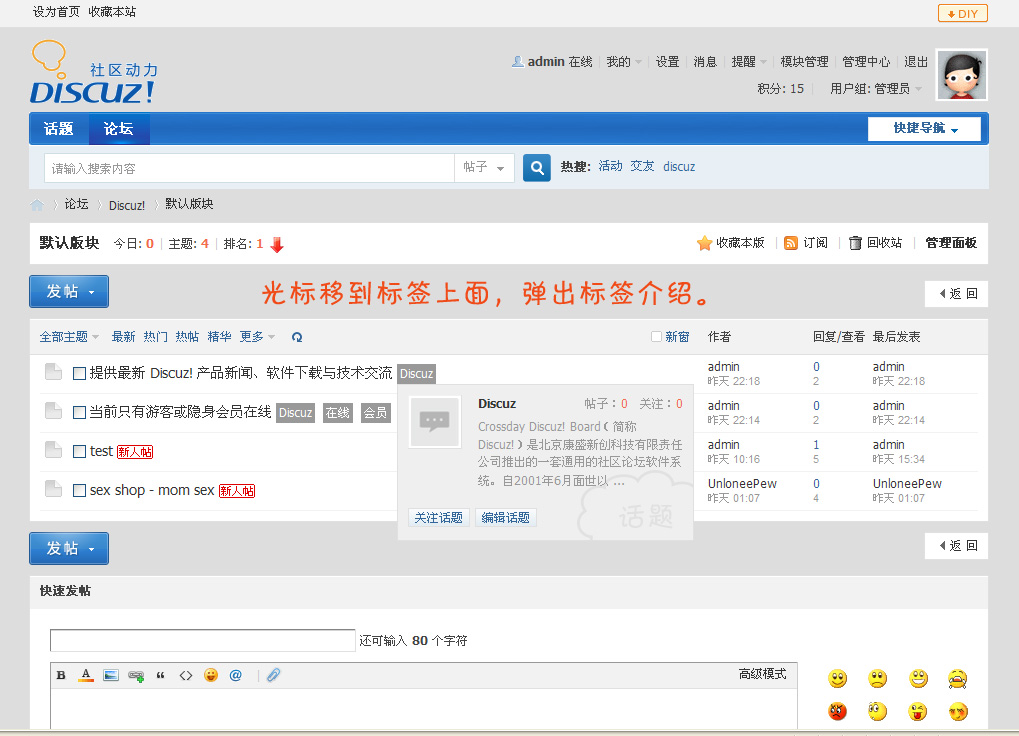This screenshot has height=736, width=1019.
Task: Click the insert image icon in editor
Action: (x=111, y=675)
